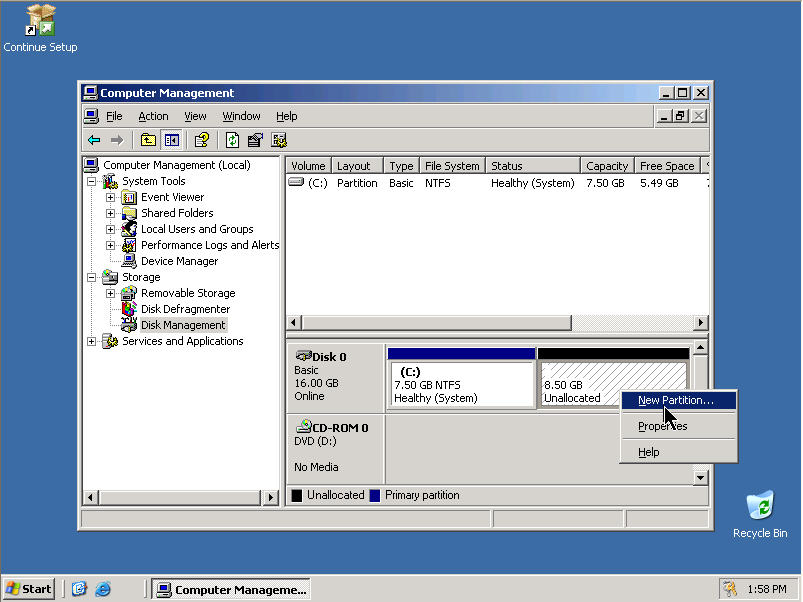Select the System Tools icon in tree

pyautogui.click(x=110, y=181)
